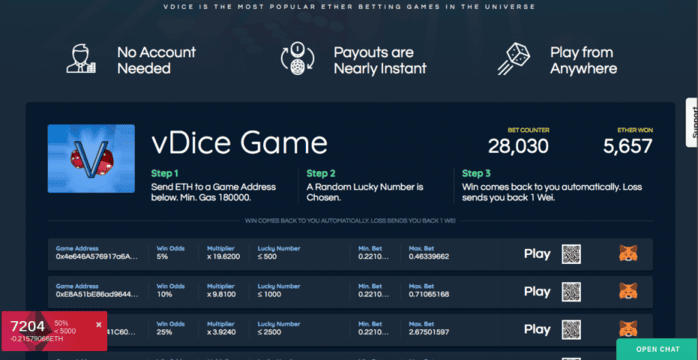
Task: Open the Support side tab
Action: (692, 122)
